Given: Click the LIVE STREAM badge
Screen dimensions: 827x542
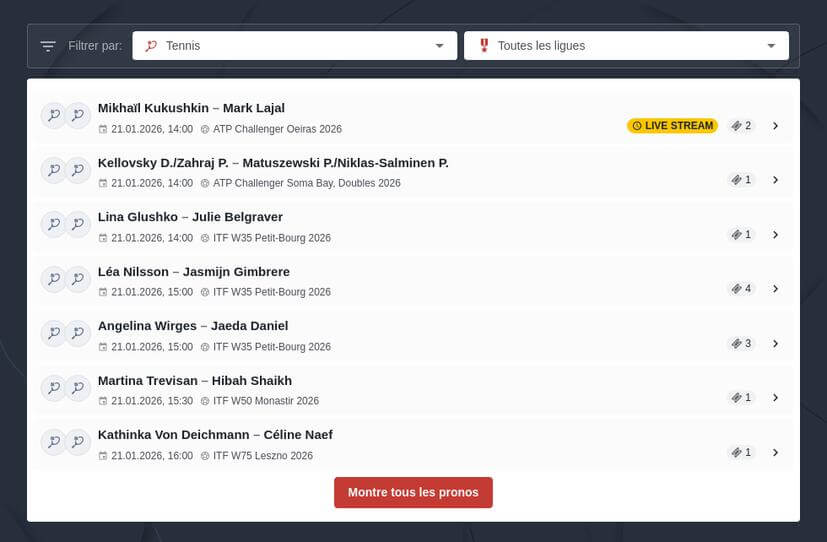Looking at the screenshot, I should 672,126.
